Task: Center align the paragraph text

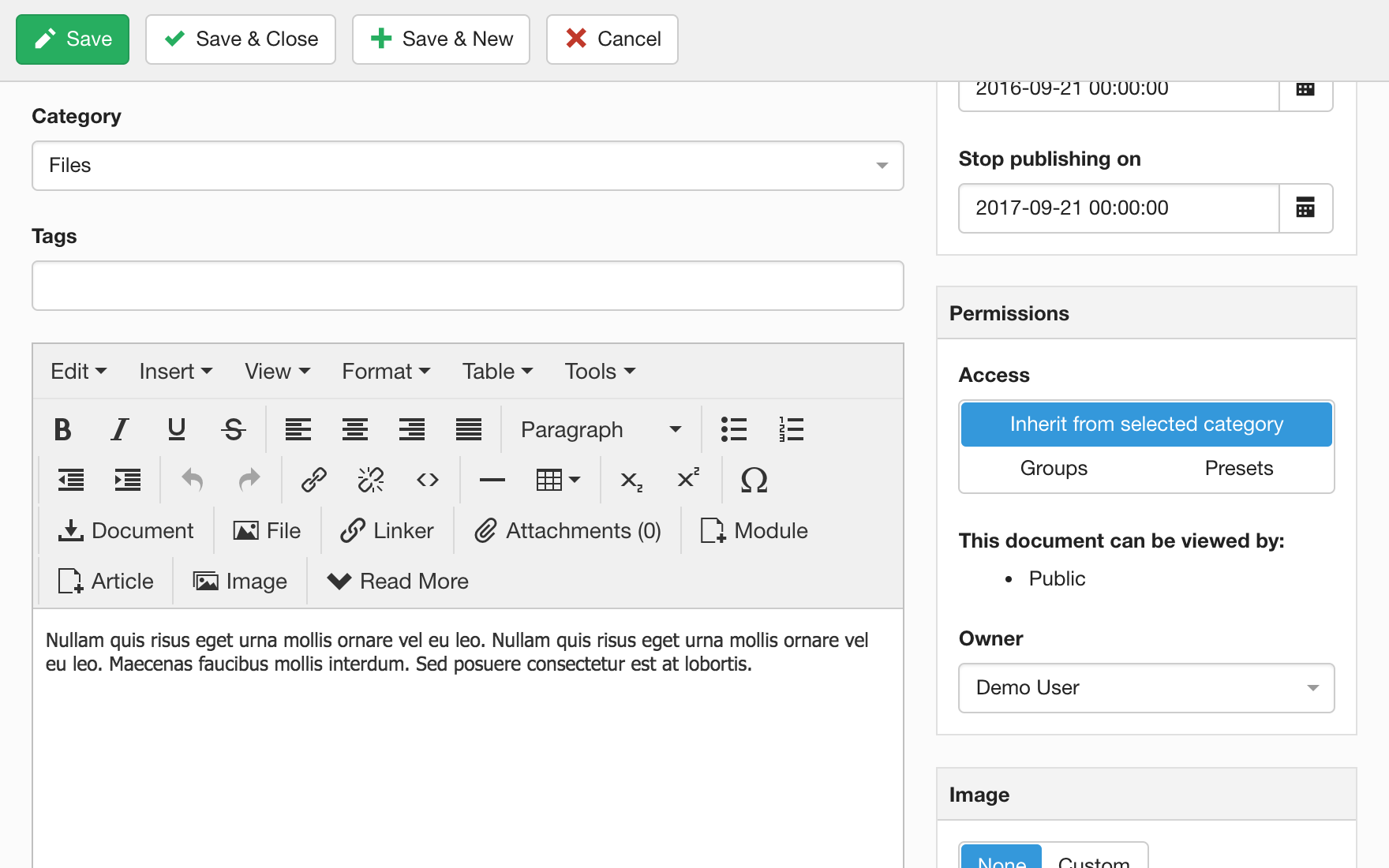Action: (x=354, y=429)
